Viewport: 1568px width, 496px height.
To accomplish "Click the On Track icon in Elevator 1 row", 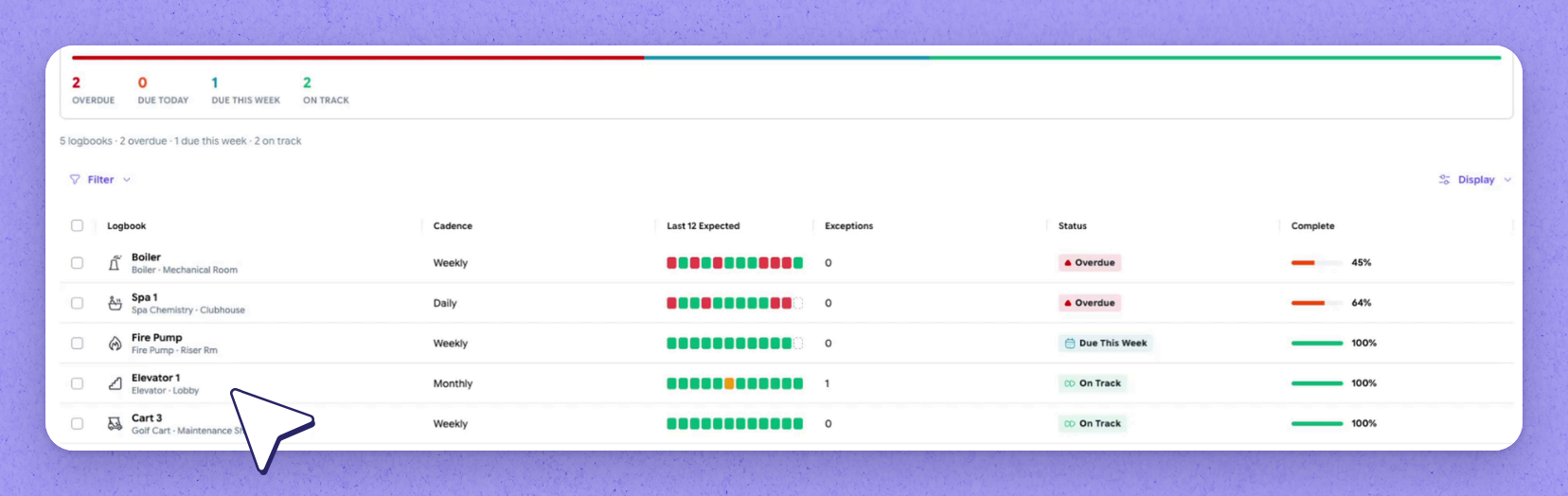I will (x=1070, y=383).
